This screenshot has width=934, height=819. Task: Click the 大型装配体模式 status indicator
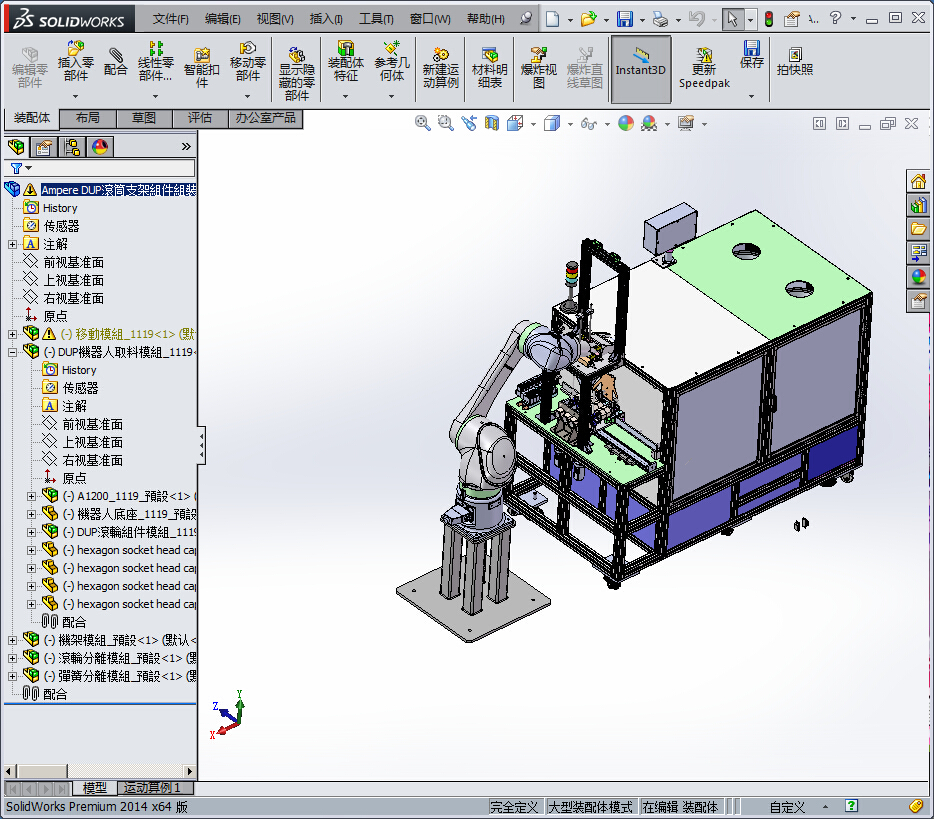[590, 807]
